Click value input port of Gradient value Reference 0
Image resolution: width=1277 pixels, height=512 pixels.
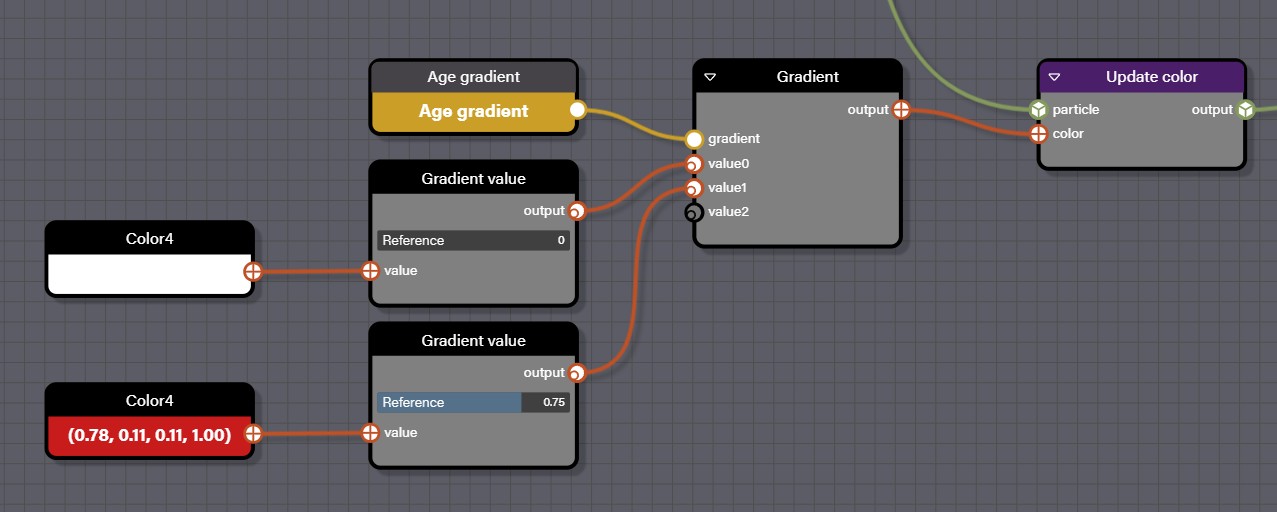pyautogui.click(x=370, y=270)
